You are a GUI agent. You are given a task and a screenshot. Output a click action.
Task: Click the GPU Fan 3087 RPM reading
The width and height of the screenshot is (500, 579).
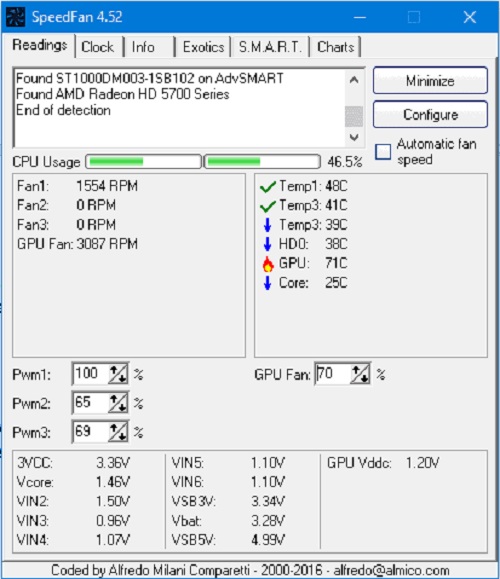(x=78, y=244)
